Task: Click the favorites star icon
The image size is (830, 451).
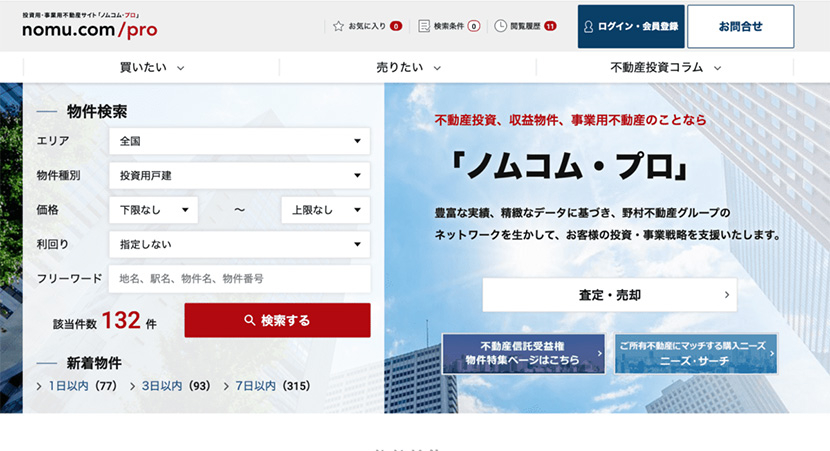Action: point(338,26)
